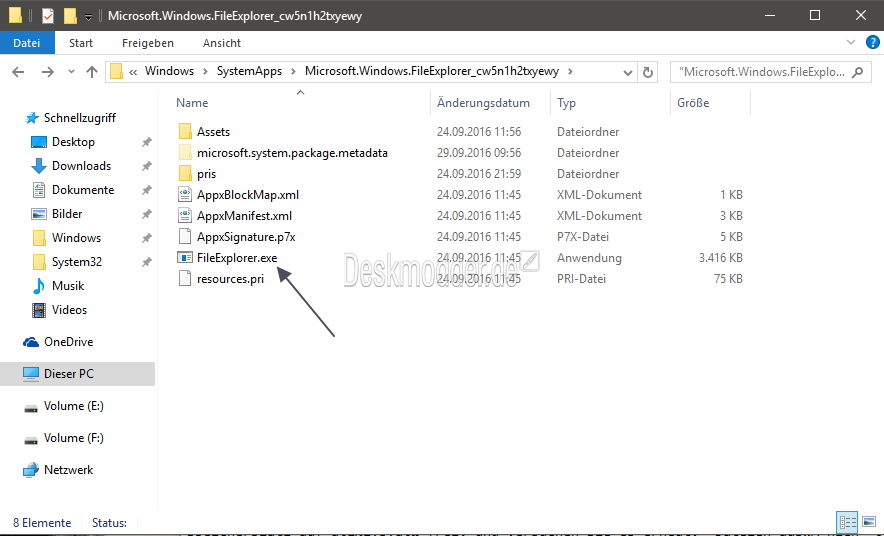Select the resources.pri file icon
Image resolution: width=884 pixels, height=536 pixels.
click(x=185, y=278)
